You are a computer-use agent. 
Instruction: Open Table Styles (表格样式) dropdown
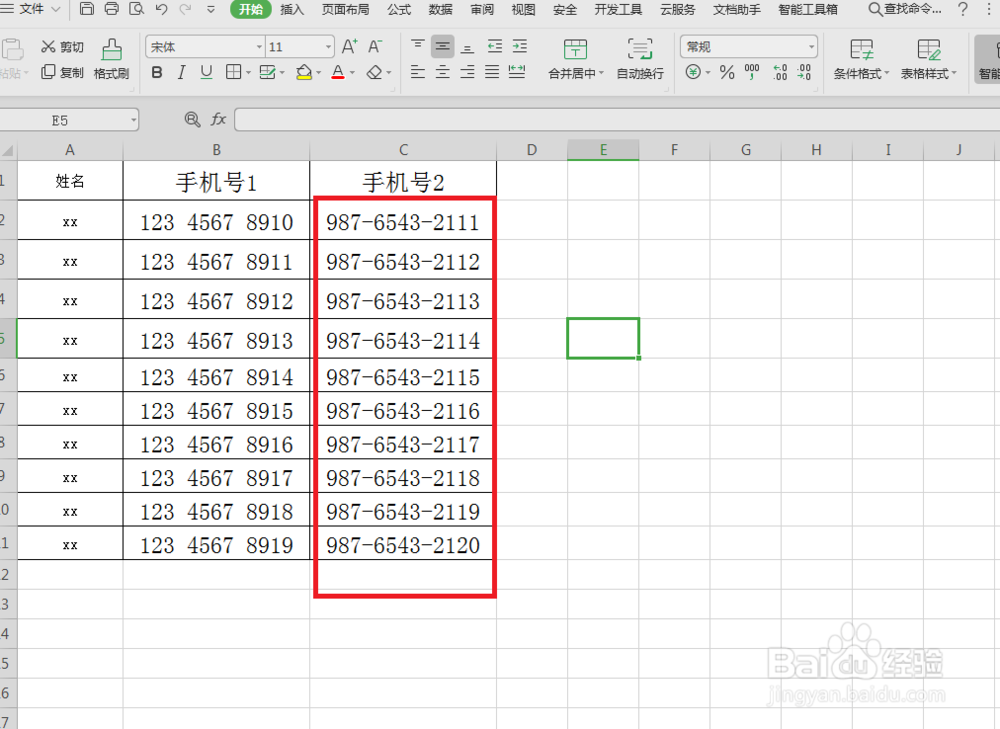point(929,59)
